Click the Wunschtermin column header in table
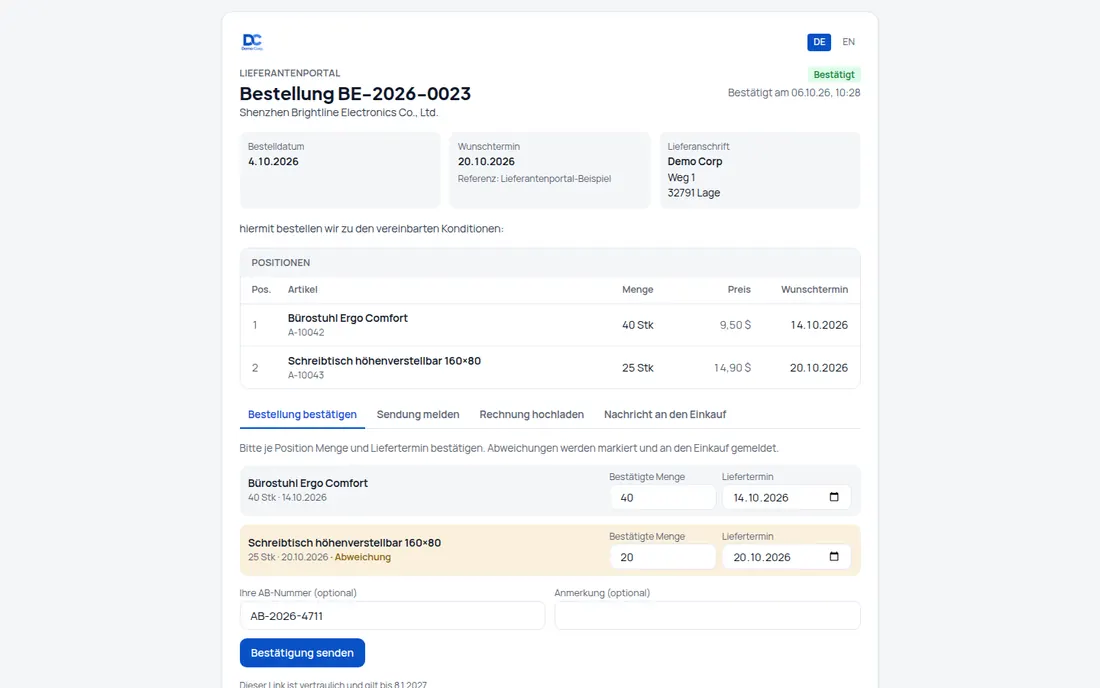 [x=814, y=289]
